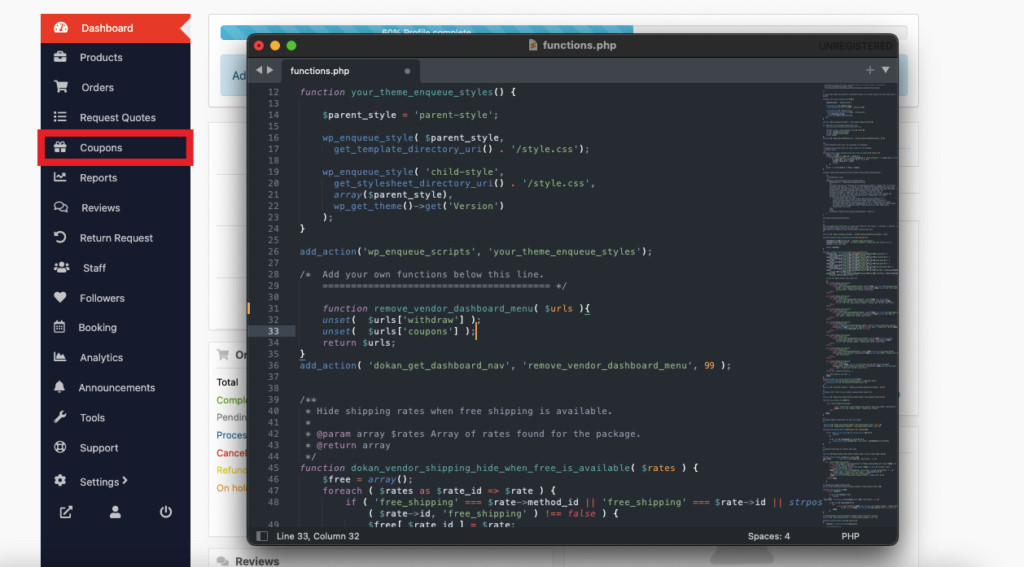This screenshot has height=567, width=1024.
Task: Click the Products briefcase icon
Action: 60,57
